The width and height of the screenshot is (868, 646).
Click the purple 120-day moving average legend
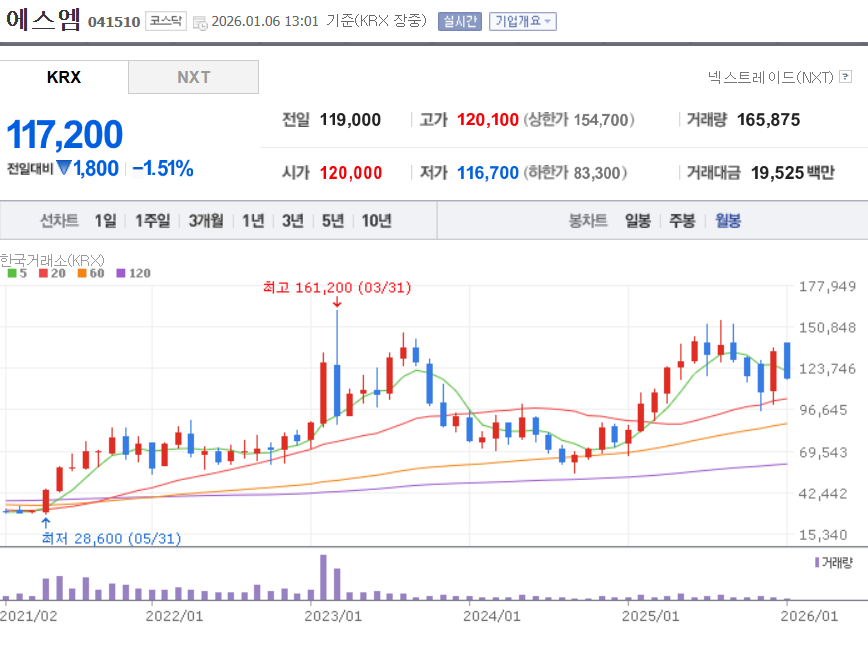click(x=133, y=273)
